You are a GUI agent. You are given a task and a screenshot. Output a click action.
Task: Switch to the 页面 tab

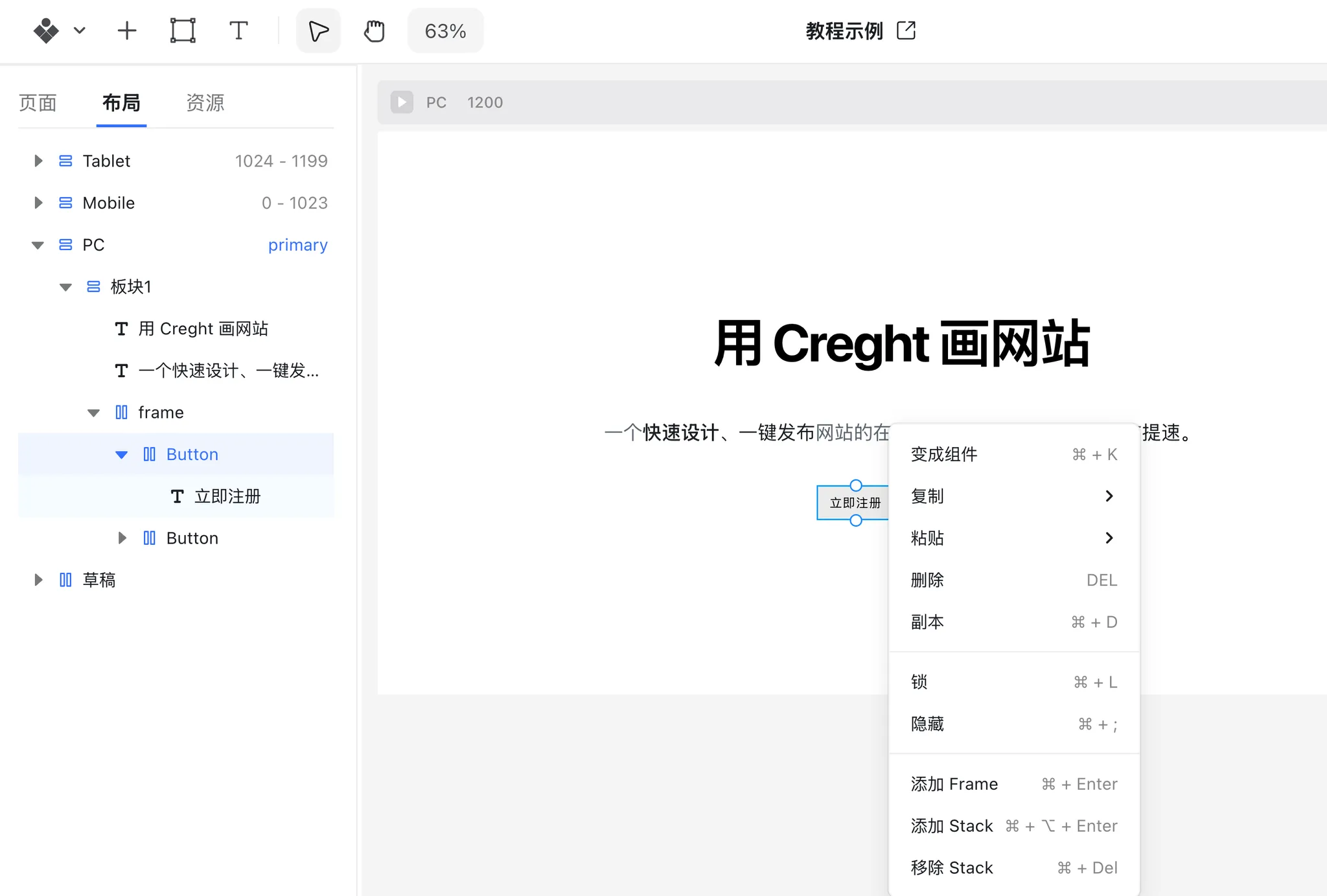[38, 102]
